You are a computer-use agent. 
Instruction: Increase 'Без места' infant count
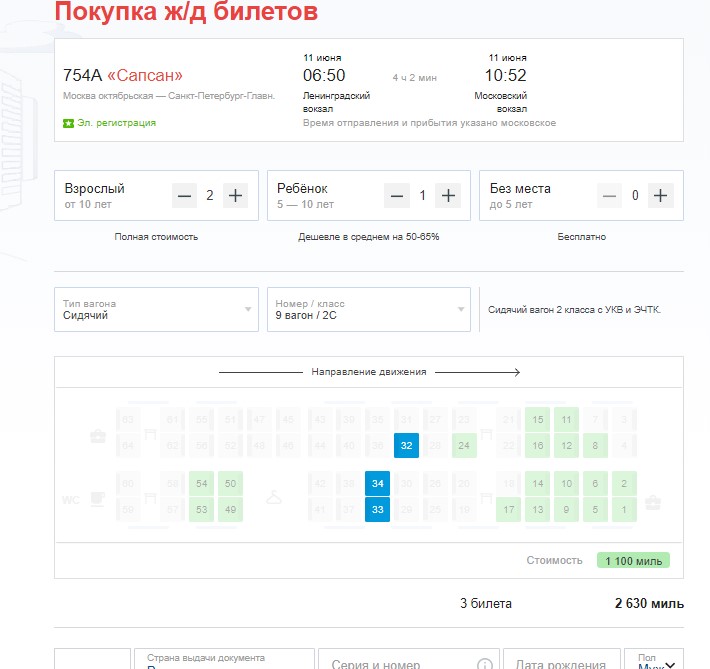[660, 195]
